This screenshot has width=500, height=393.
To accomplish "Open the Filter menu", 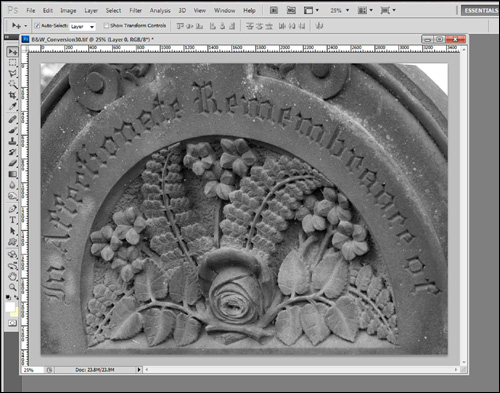I will click(136, 11).
